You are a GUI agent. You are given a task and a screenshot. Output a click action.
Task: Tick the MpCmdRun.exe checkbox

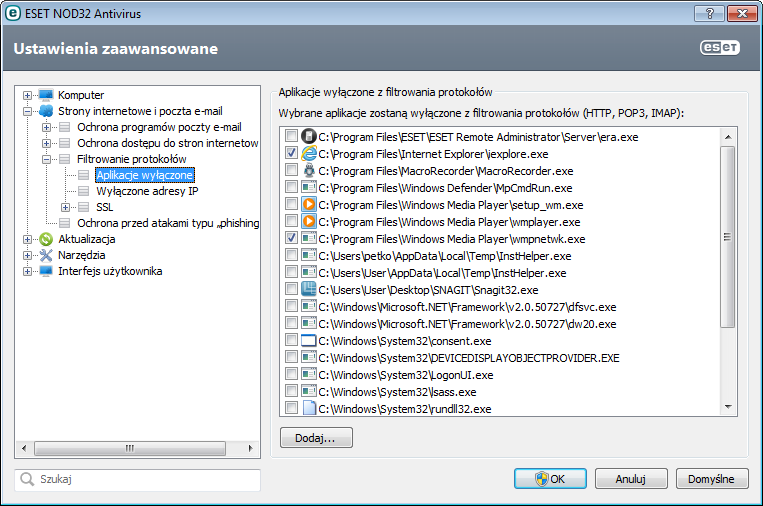291,186
